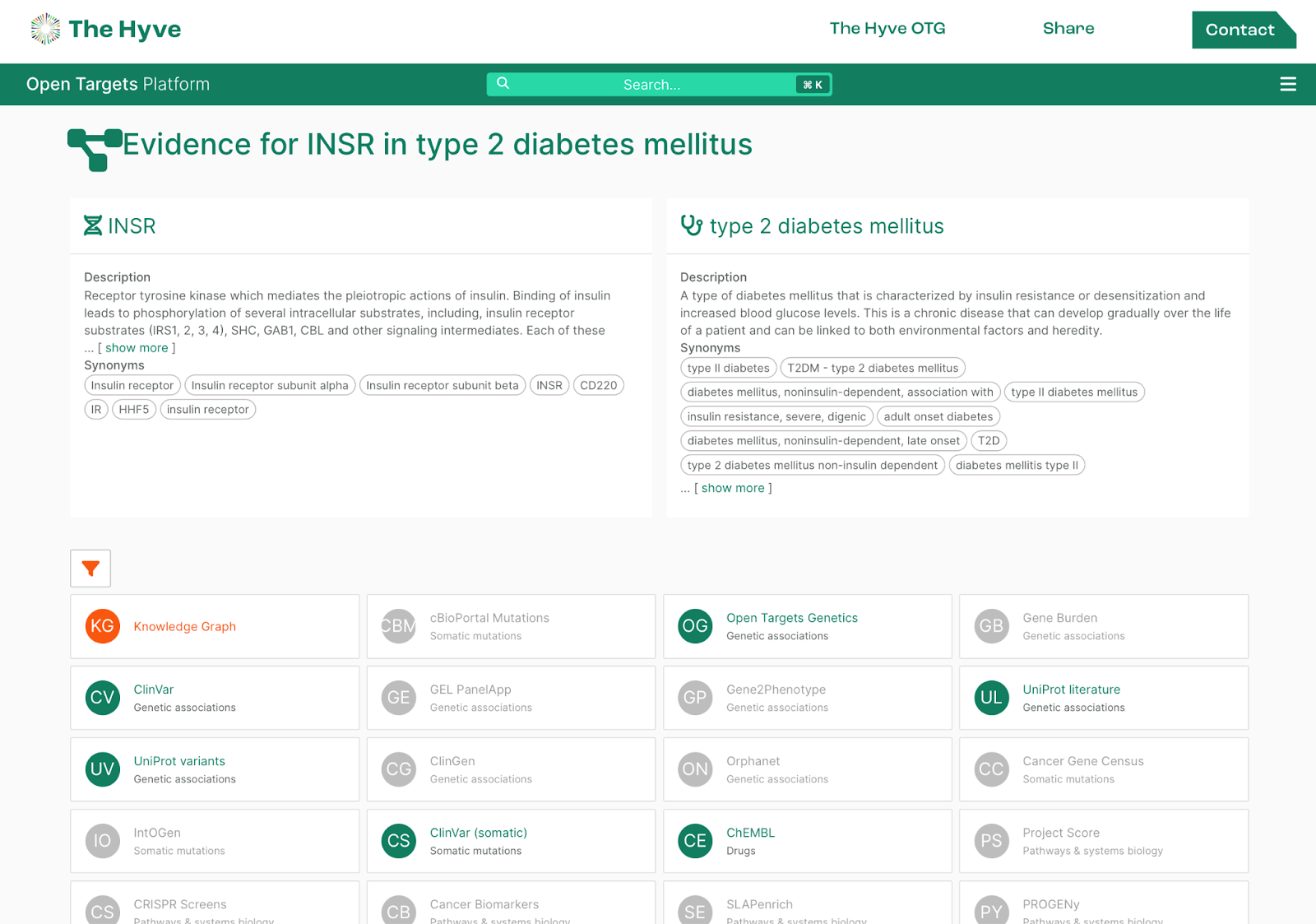Select the CG ClinGen badge

(399, 769)
